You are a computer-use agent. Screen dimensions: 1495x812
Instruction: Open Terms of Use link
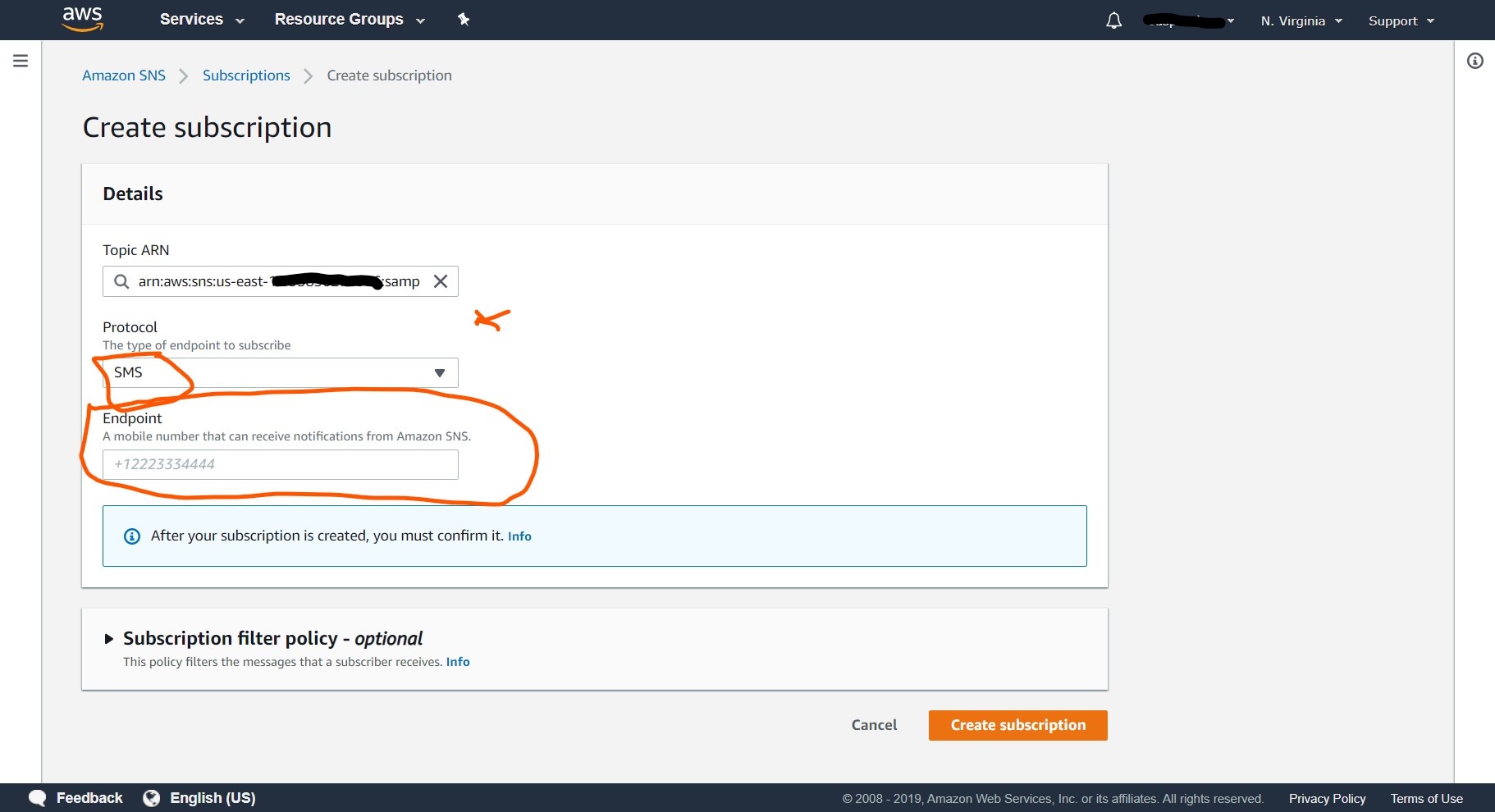[x=1426, y=799]
